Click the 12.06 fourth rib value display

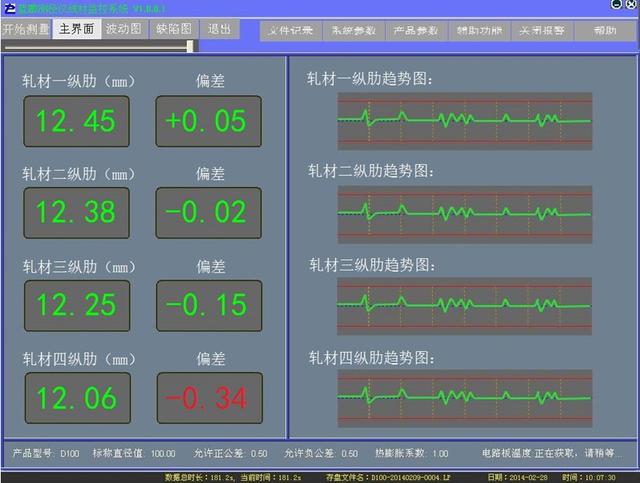pyautogui.click(x=76, y=398)
